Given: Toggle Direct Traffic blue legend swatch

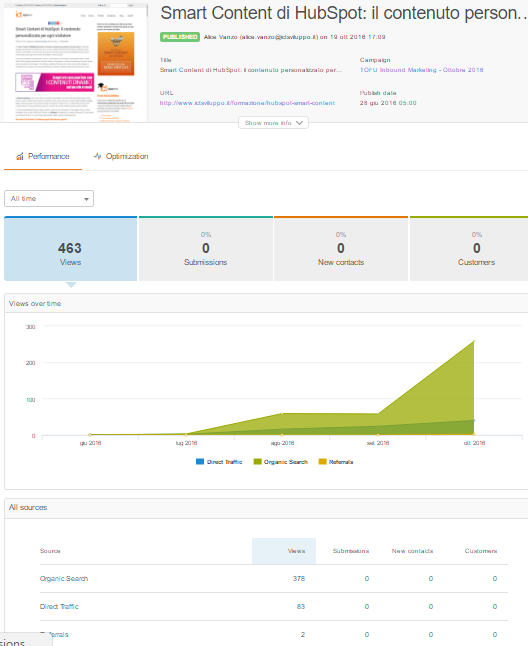Looking at the screenshot, I should point(200,462).
